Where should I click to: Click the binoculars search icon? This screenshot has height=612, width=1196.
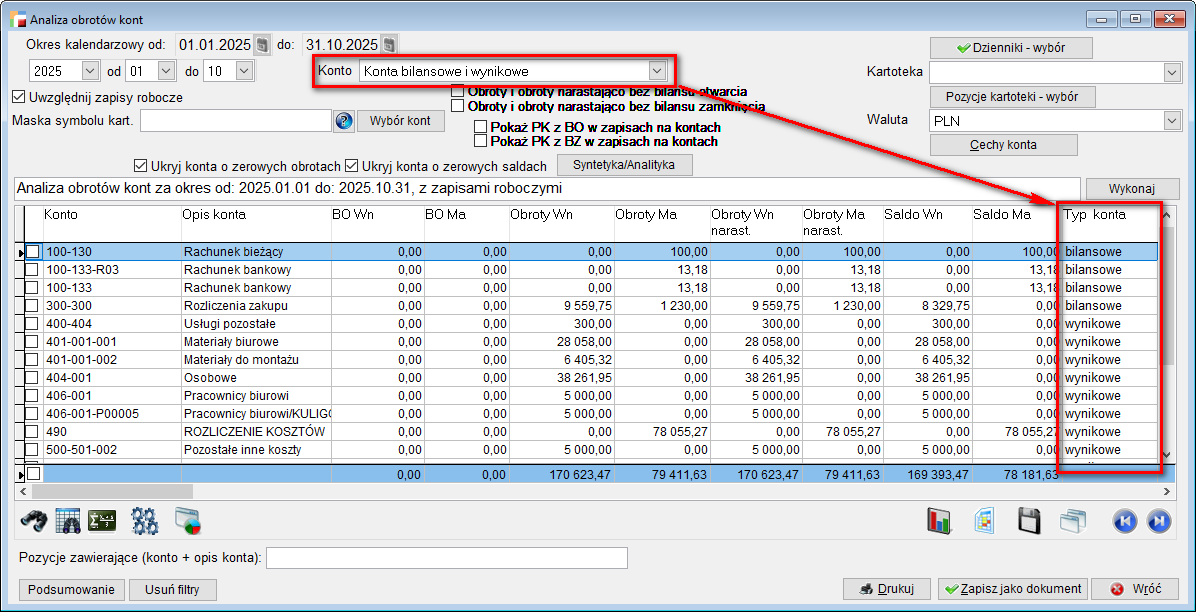[35, 520]
